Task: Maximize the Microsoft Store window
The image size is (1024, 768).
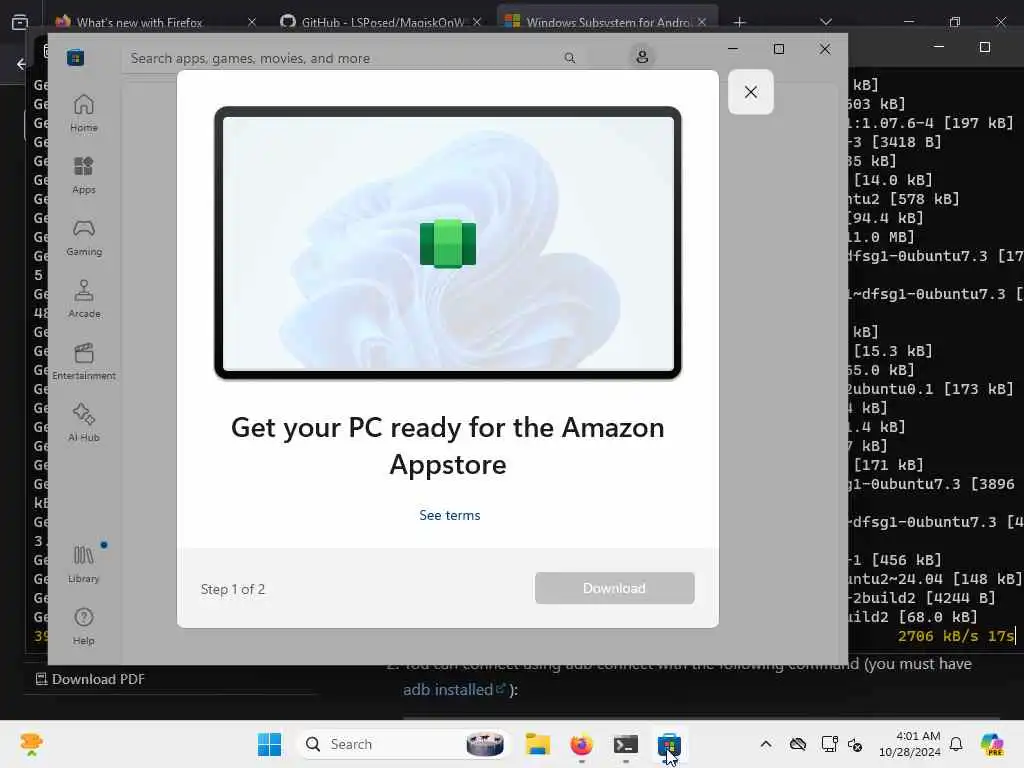Action: [x=778, y=49]
